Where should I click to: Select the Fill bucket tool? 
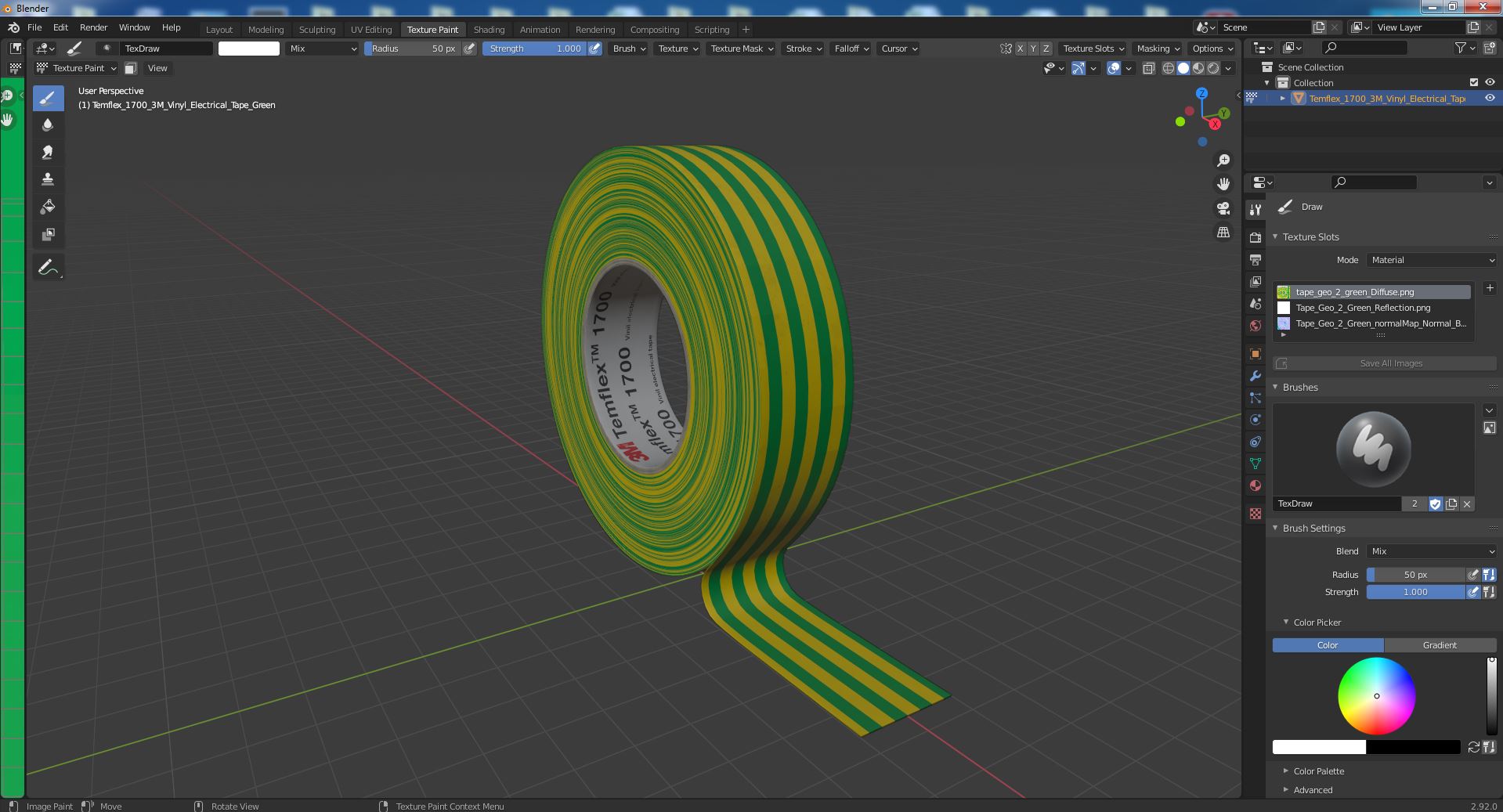pos(48,207)
